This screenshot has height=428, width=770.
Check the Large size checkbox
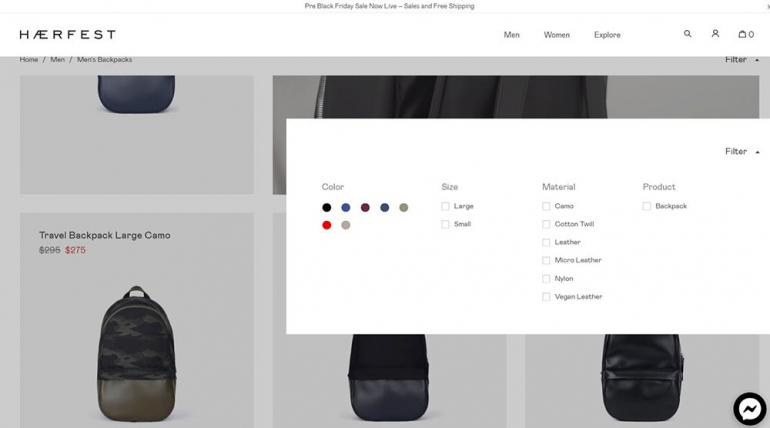tap(445, 206)
